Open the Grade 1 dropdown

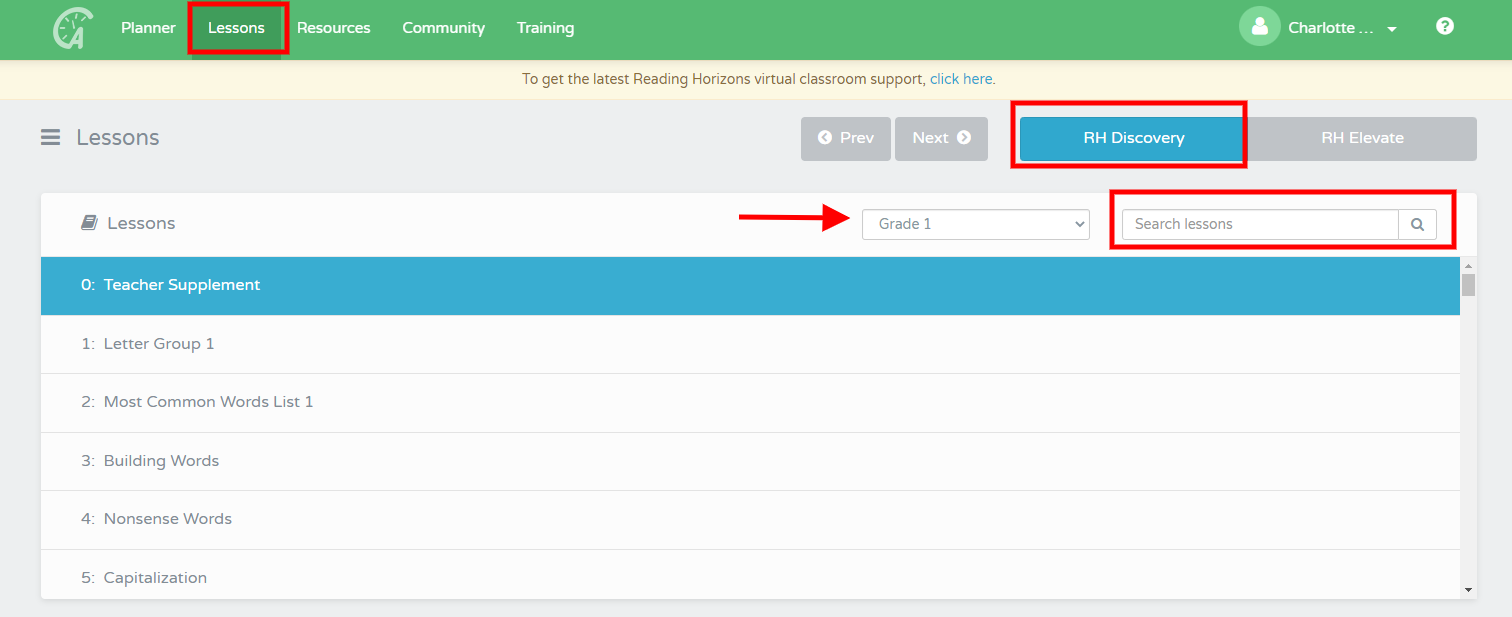point(975,224)
